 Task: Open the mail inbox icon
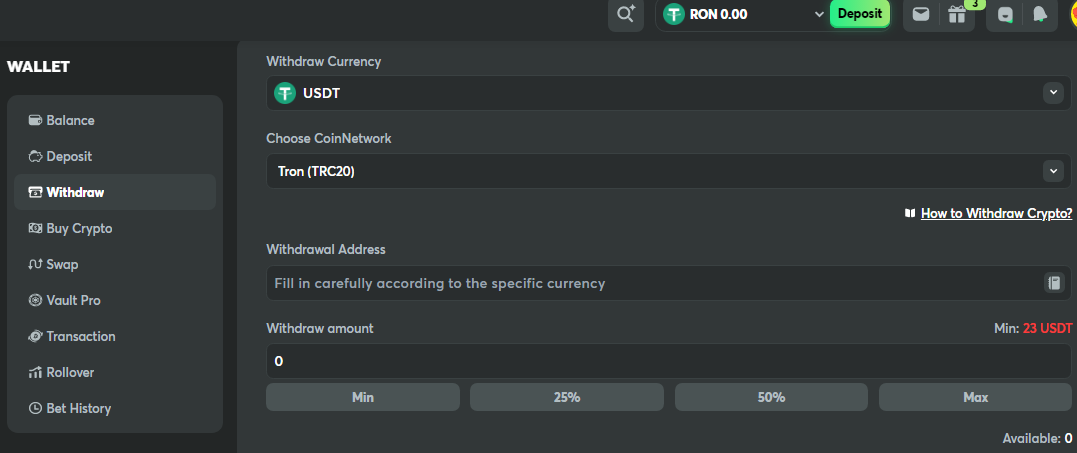[921, 14]
